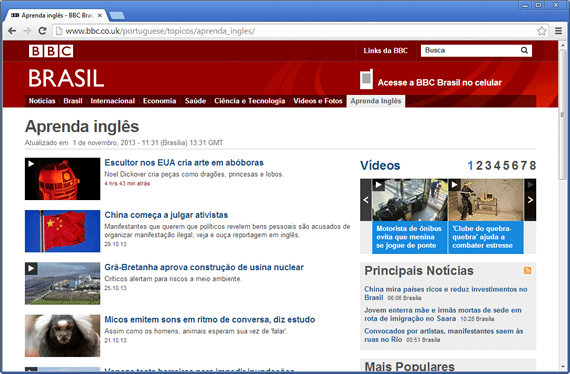Viewport: 570px width, 374px height.
Task: Open Convocados por artistas headline
Action: point(443,335)
